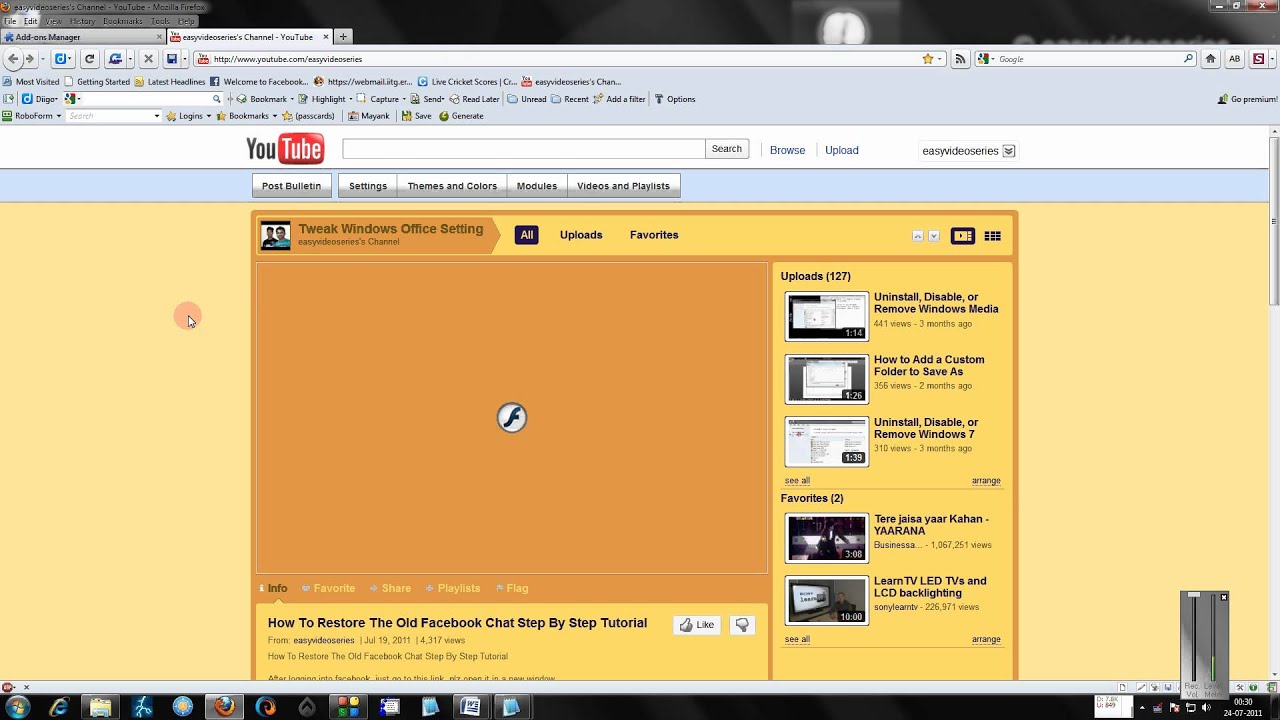Click the Stop loading X toolbar button
The width and height of the screenshot is (1280, 720).
click(x=148, y=59)
